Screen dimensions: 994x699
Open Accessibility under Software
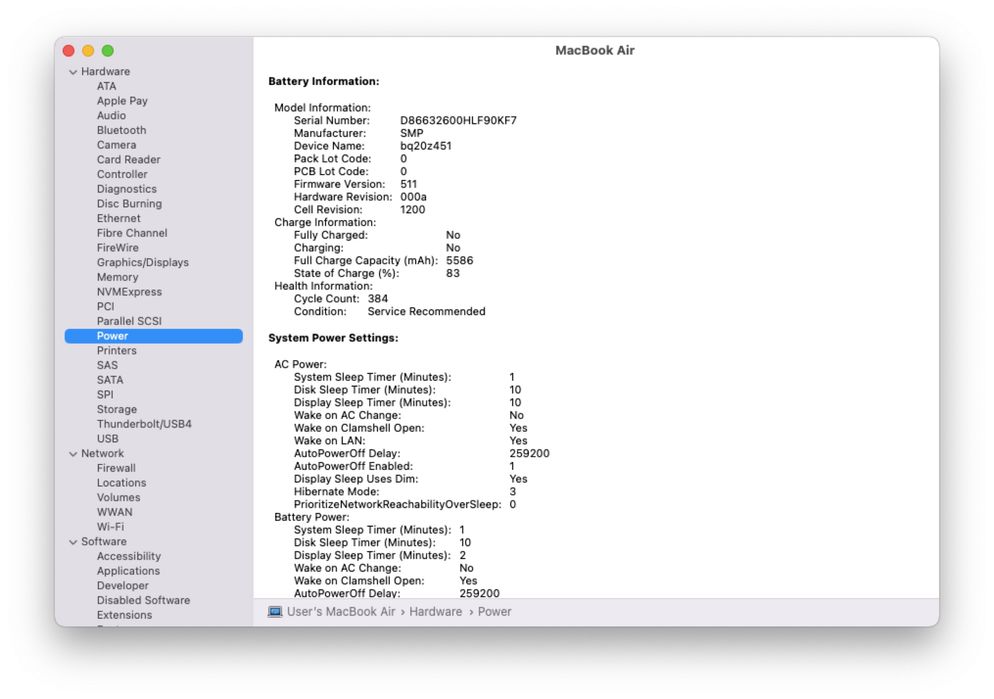(x=129, y=556)
